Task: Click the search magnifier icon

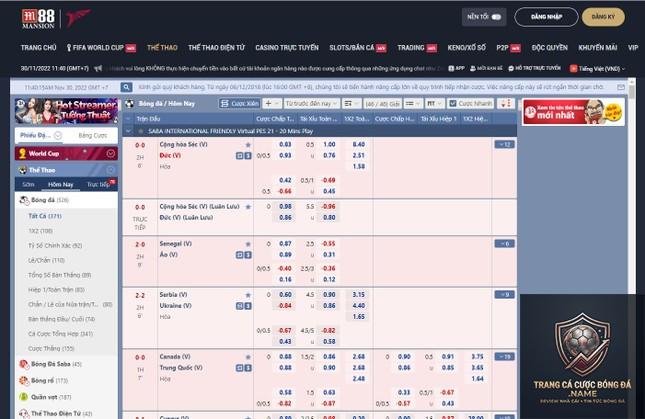Action: point(126,87)
